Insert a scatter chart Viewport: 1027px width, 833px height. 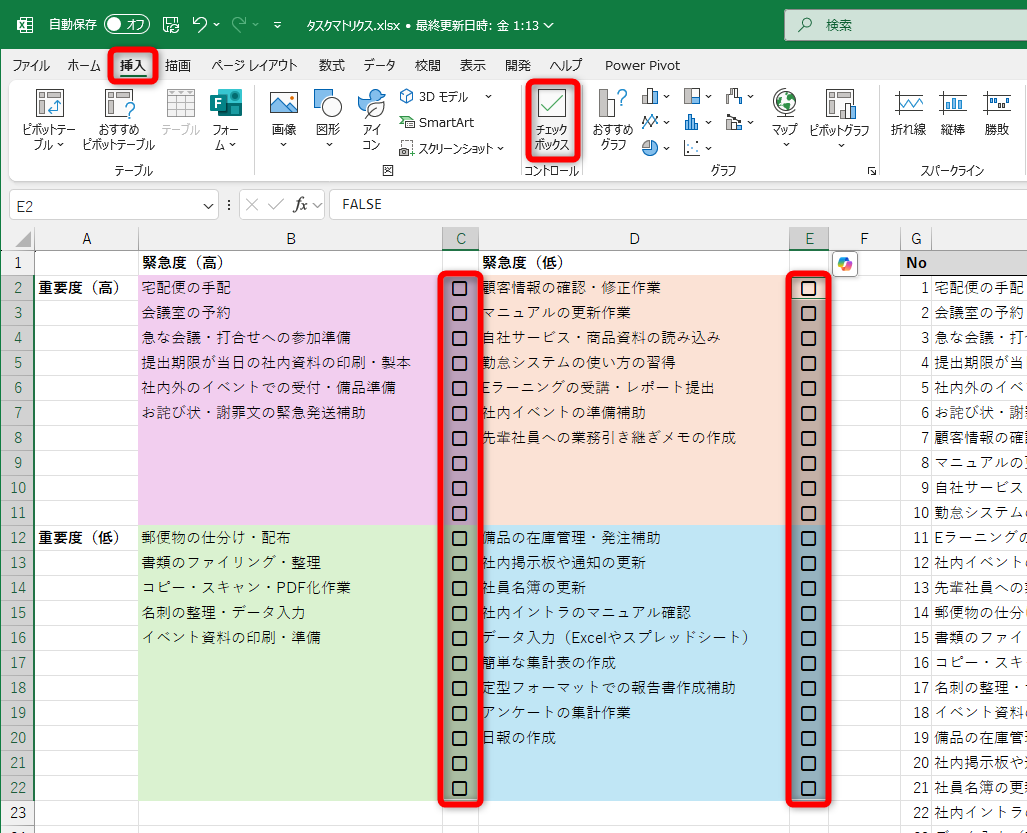pyautogui.click(x=692, y=148)
